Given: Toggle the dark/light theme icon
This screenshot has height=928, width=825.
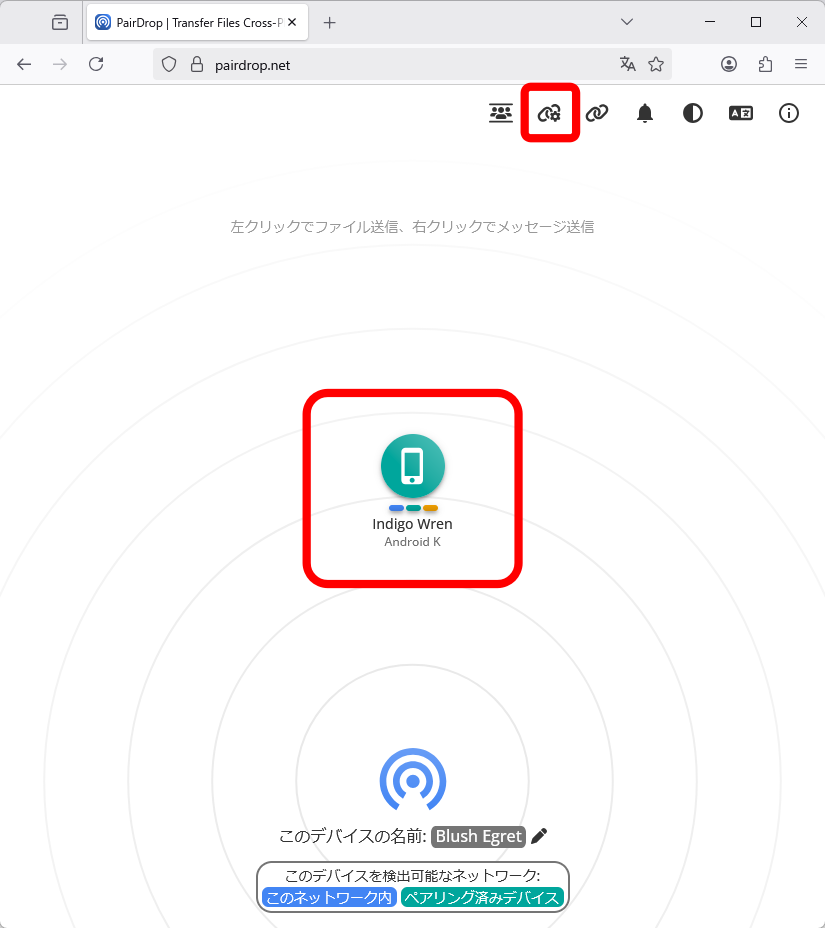Looking at the screenshot, I should 693,113.
